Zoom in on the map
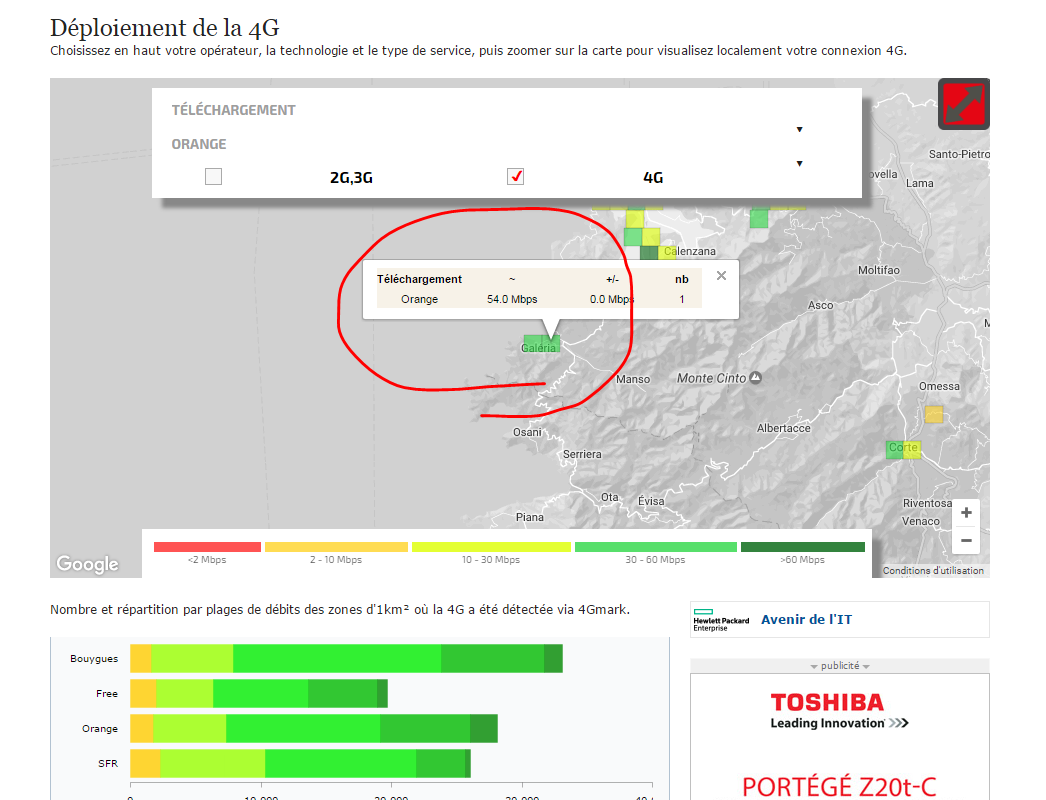The image size is (1046, 800). [966, 513]
